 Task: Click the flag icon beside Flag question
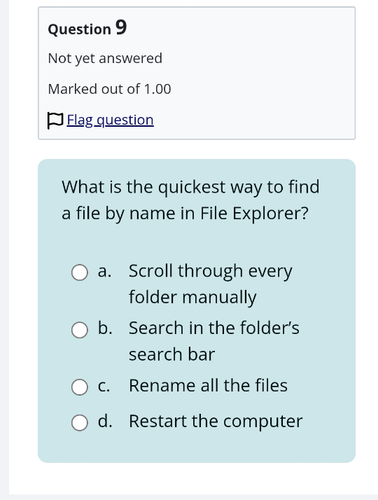click(55, 120)
